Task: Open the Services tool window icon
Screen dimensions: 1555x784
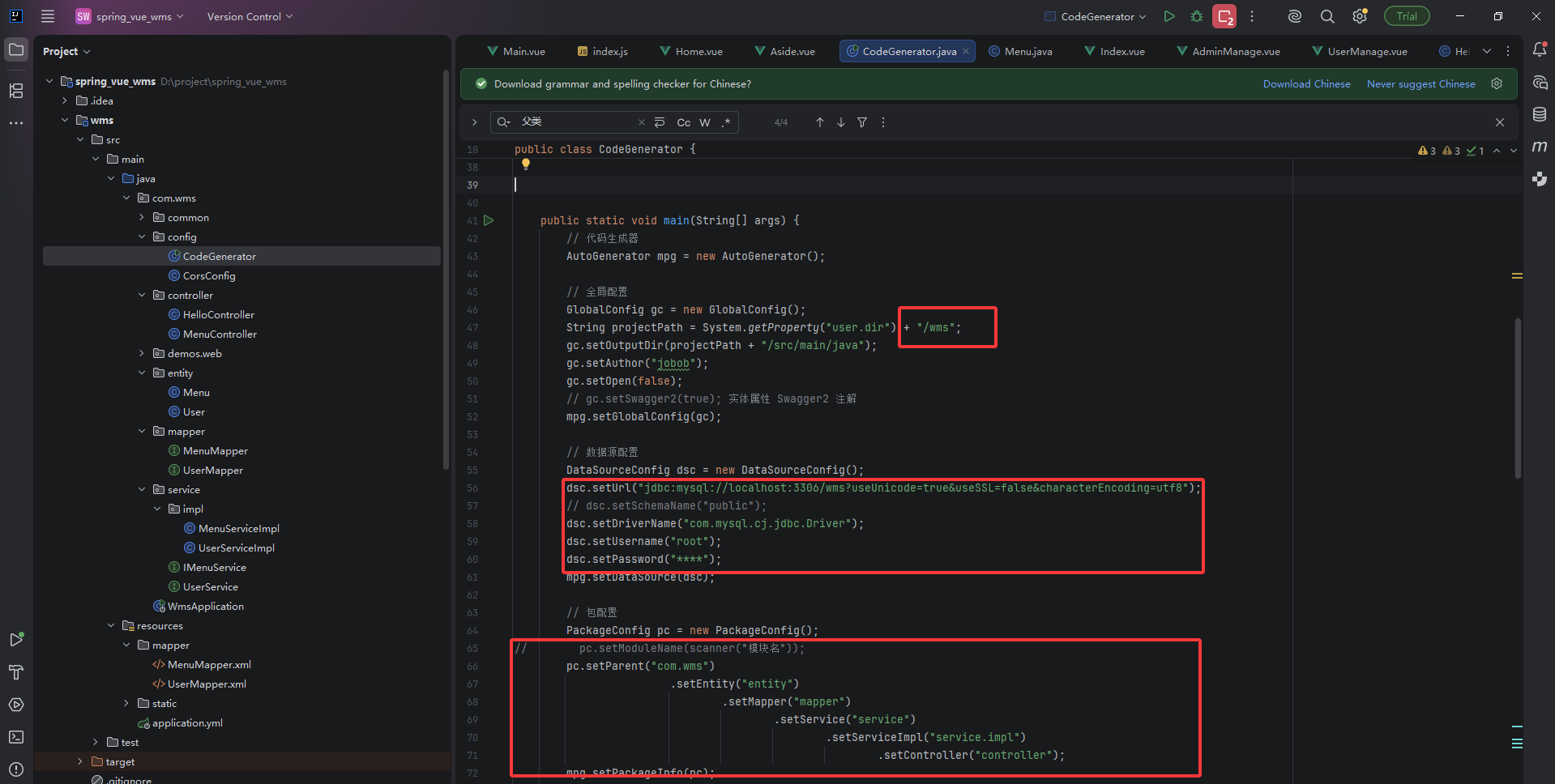Action: 16,705
